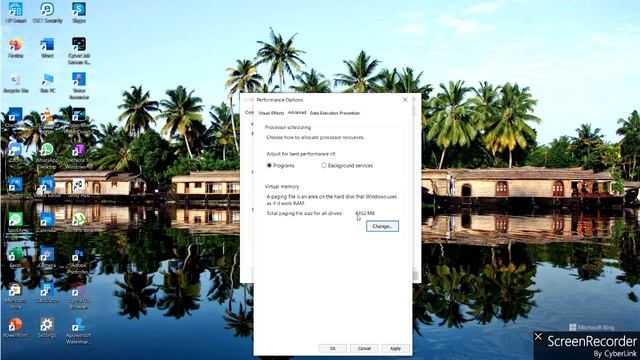The height and width of the screenshot is (360, 640).
Task: Select the Camera desktop icon
Action: [x=47, y=258]
